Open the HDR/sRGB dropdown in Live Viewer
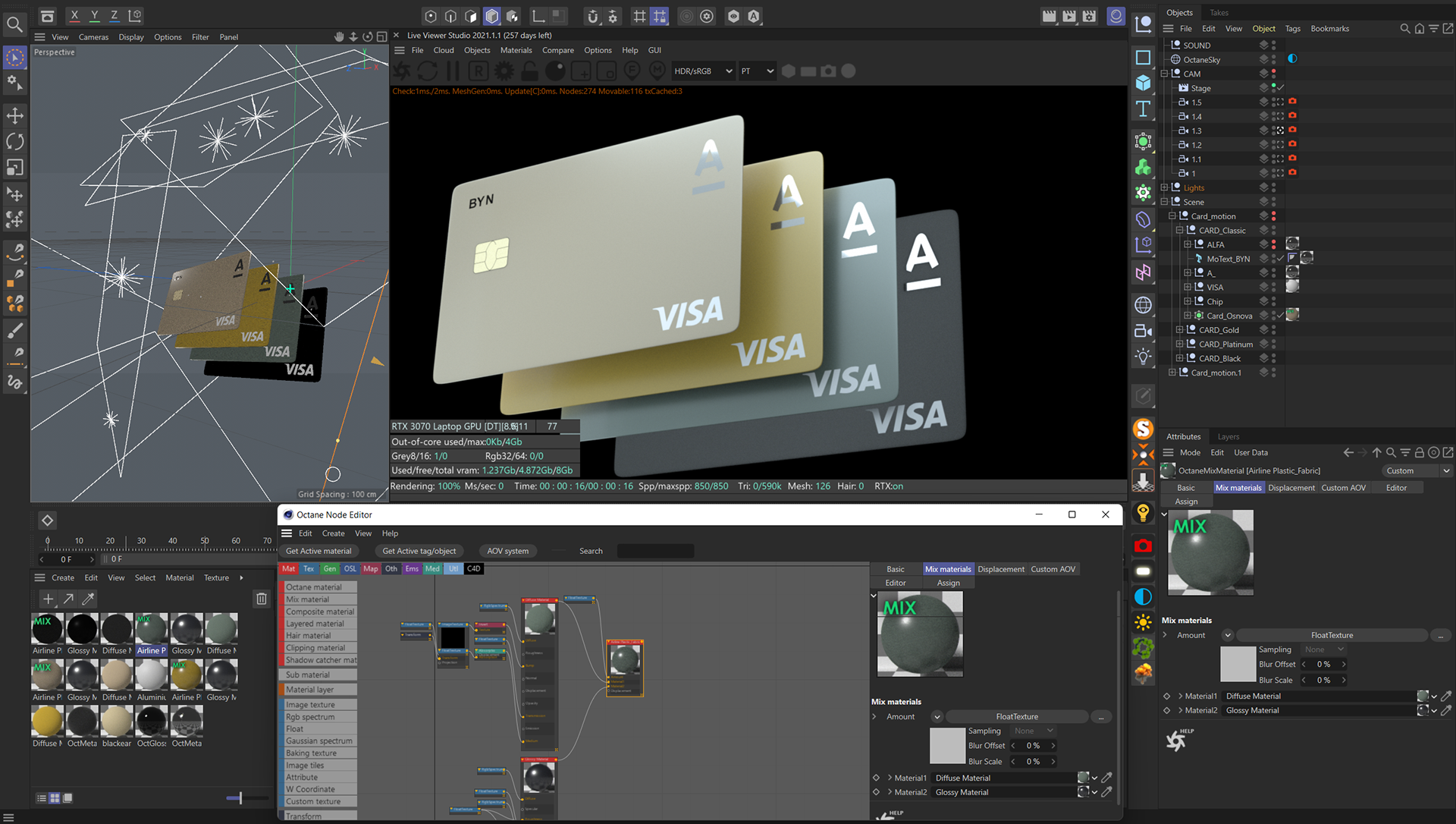1456x824 pixels. pos(702,71)
